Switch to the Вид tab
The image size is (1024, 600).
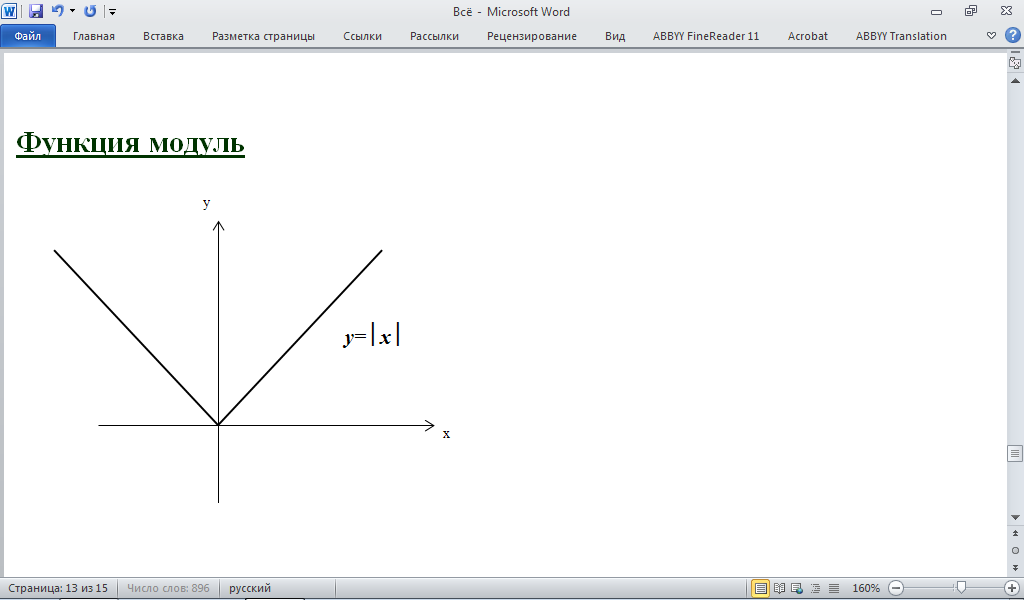click(x=615, y=36)
